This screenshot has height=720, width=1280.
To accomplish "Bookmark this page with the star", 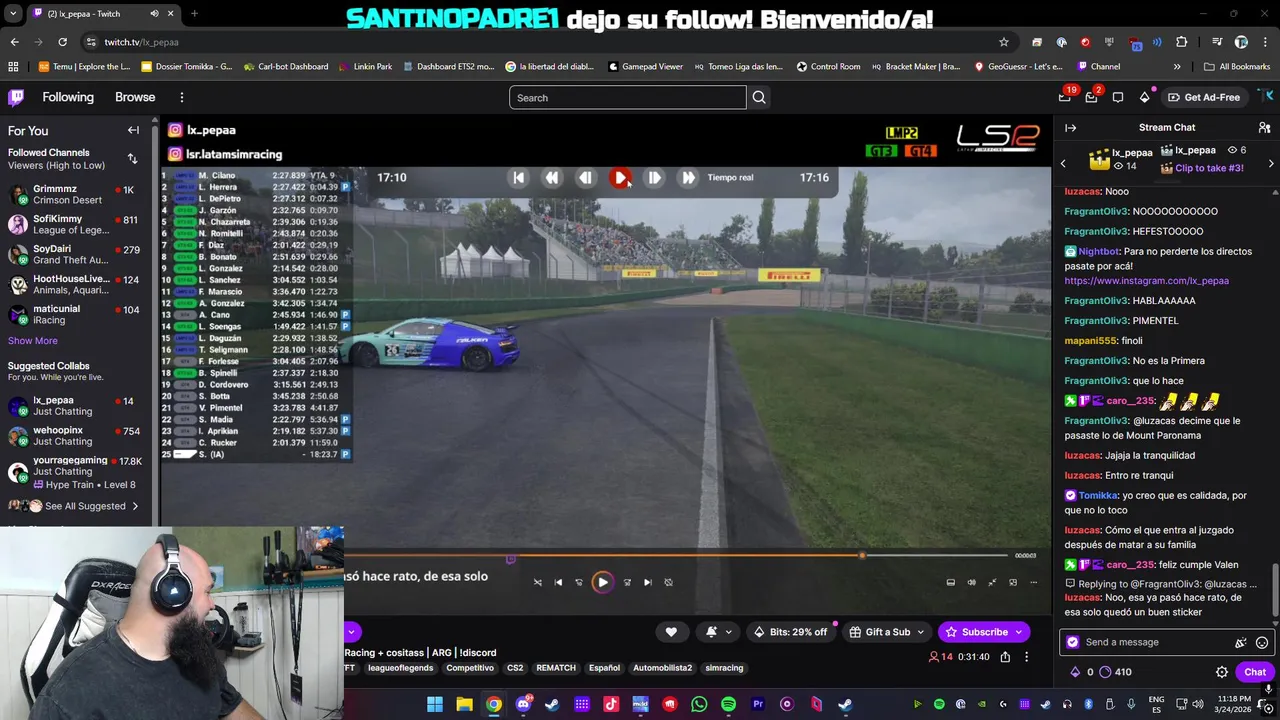I will (1004, 42).
